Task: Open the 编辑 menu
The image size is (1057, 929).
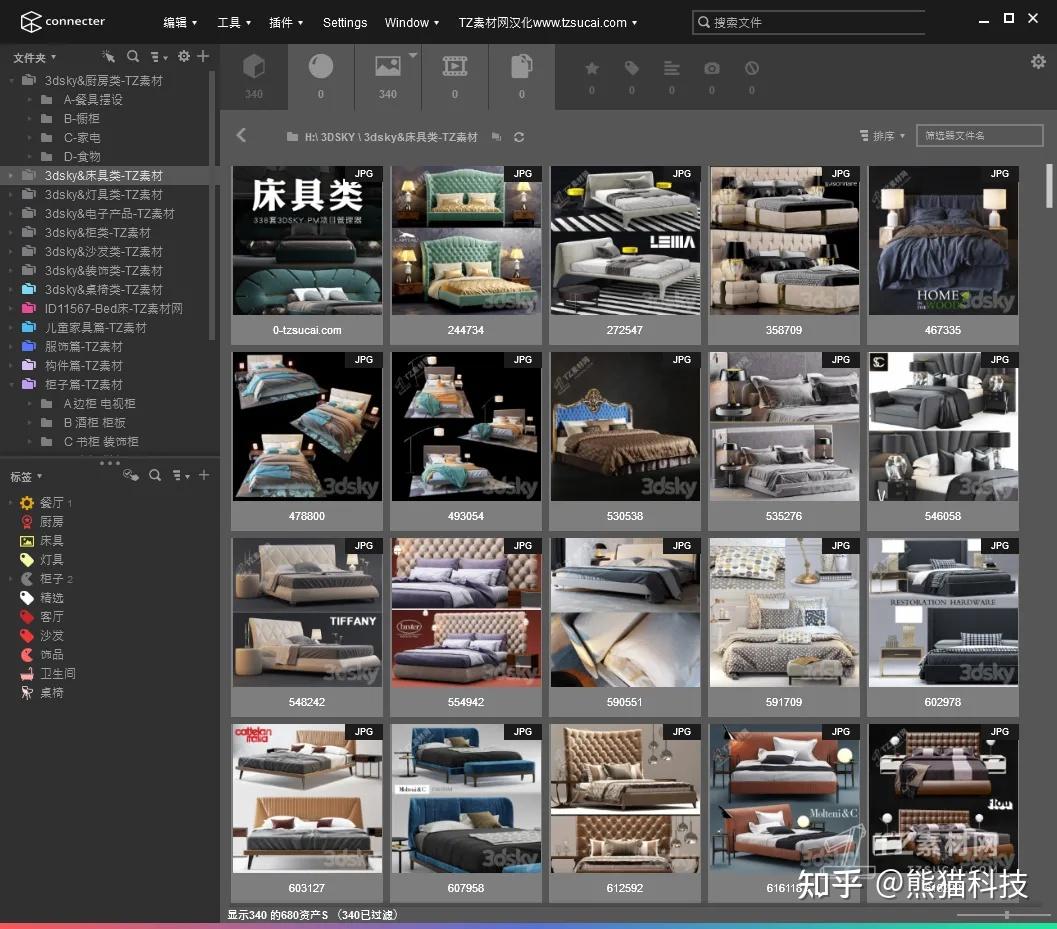Action: tap(177, 22)
